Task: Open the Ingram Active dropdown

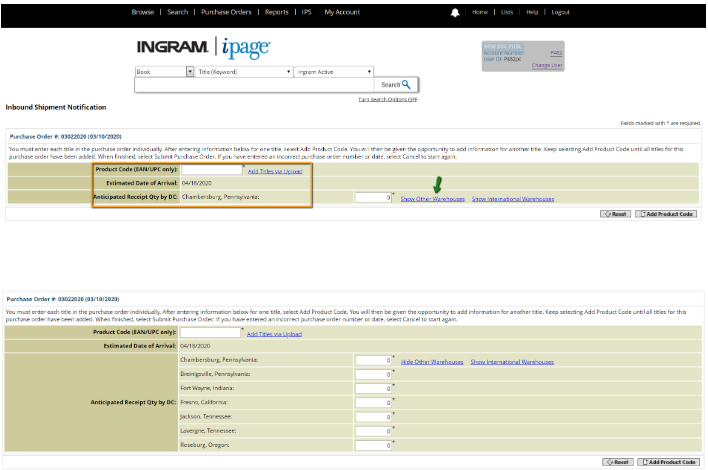Action: 334,72
